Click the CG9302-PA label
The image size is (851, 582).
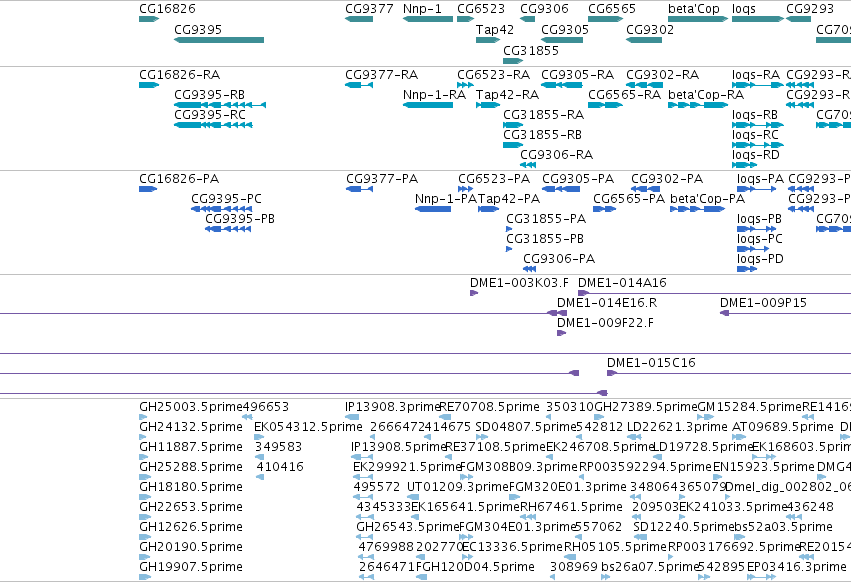click(667, 179)
